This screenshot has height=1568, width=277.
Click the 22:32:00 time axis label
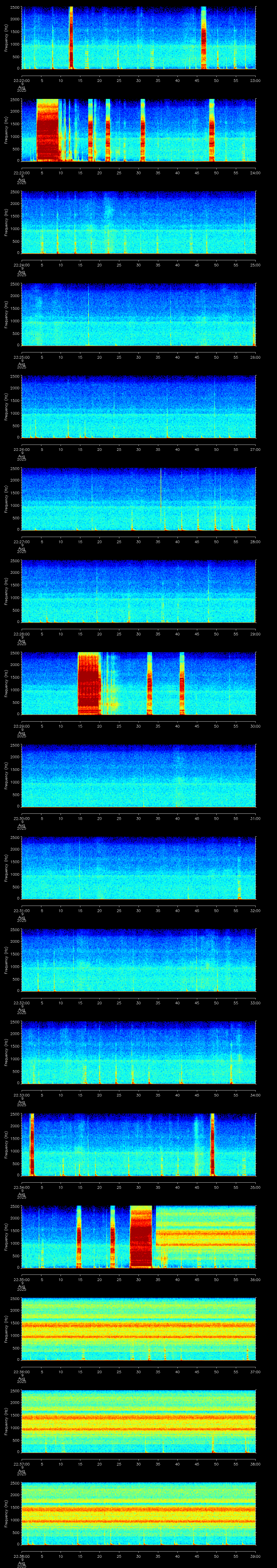pyautogui.click(x=21, y=1003)
